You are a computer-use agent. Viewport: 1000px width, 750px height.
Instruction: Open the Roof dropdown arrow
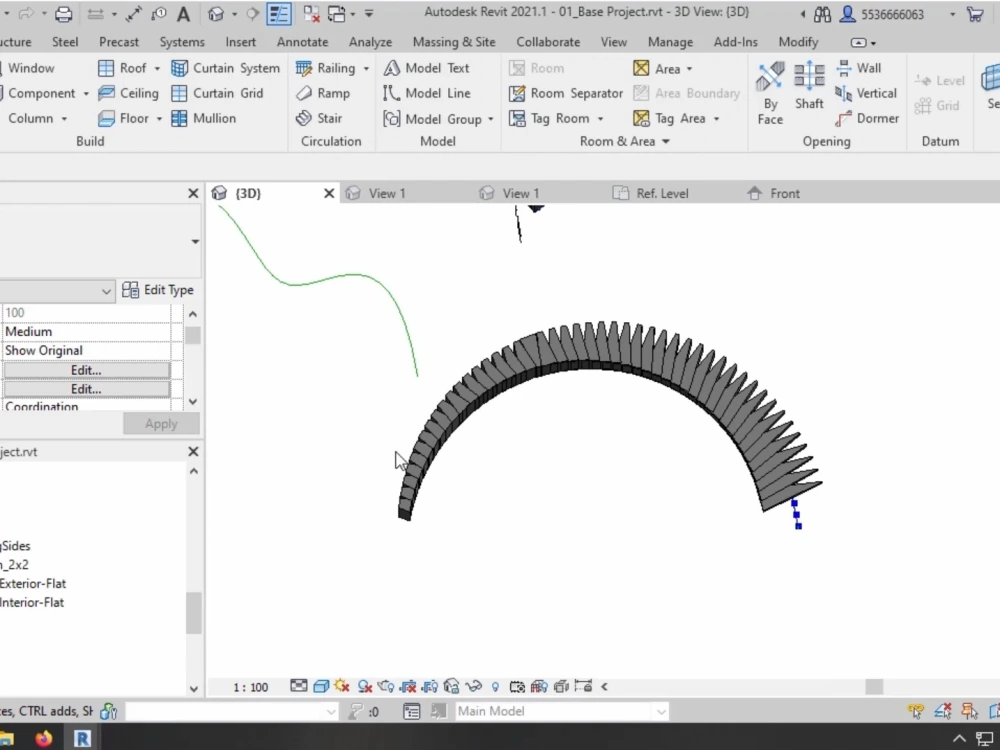coord(157,69)
